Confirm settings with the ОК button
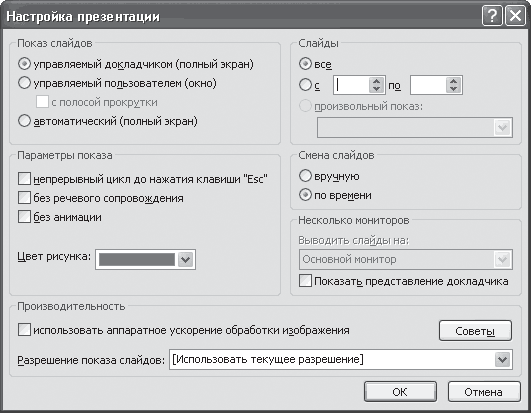The height and width of the screenshot is (413, 531). [x=400, y=392]
